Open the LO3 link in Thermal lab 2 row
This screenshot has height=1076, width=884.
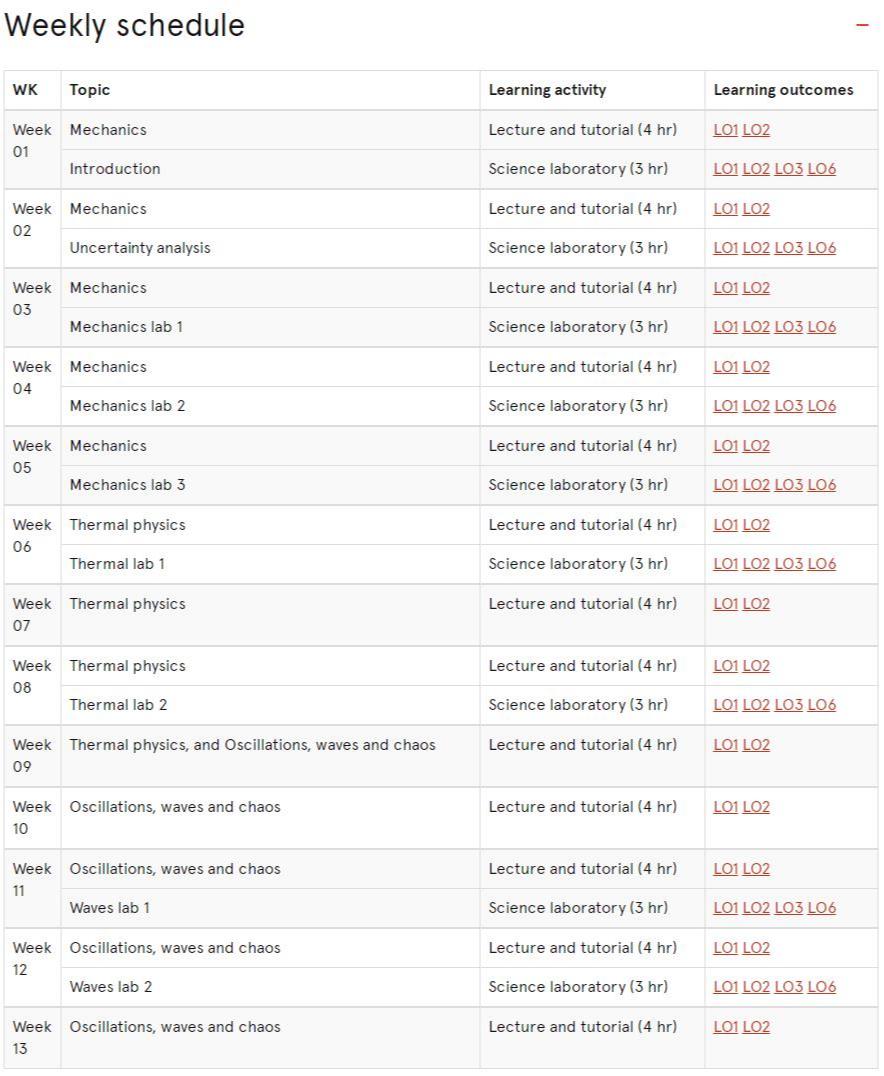tap(789, 705)
